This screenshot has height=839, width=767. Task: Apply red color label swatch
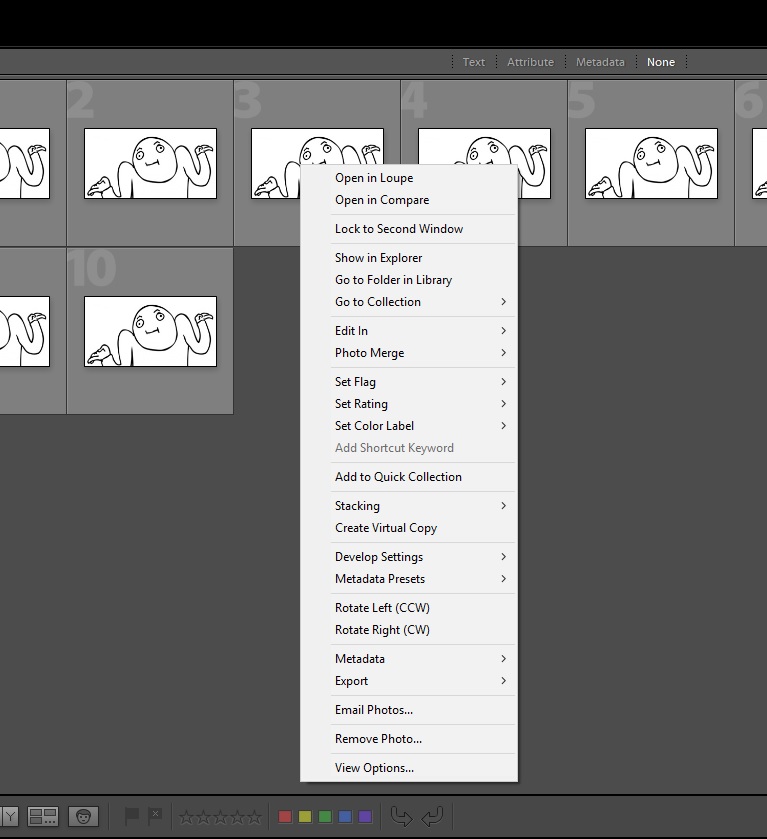[x=285, y=817]
